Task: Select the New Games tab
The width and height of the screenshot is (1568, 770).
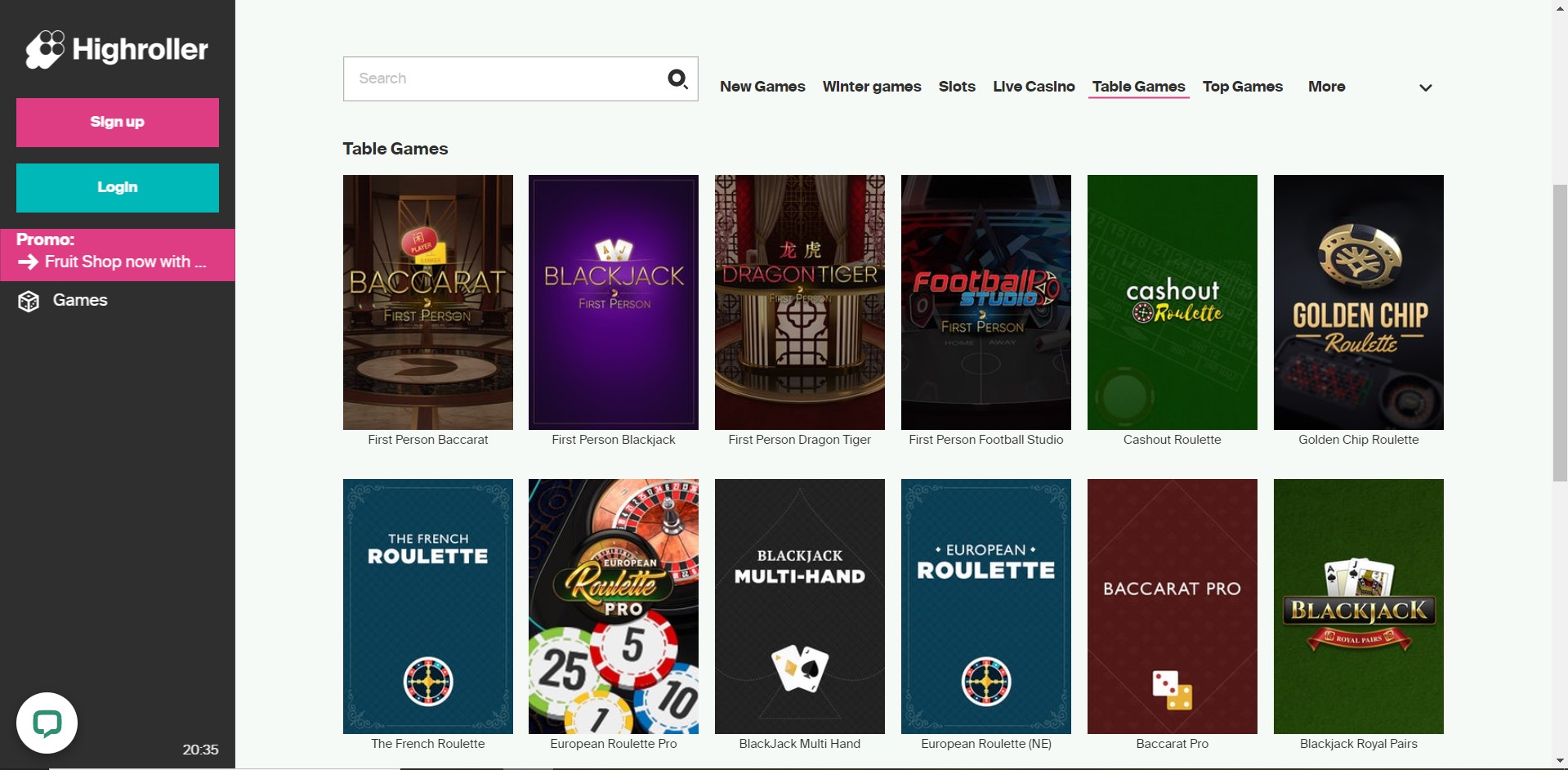Action: point(762,87)
